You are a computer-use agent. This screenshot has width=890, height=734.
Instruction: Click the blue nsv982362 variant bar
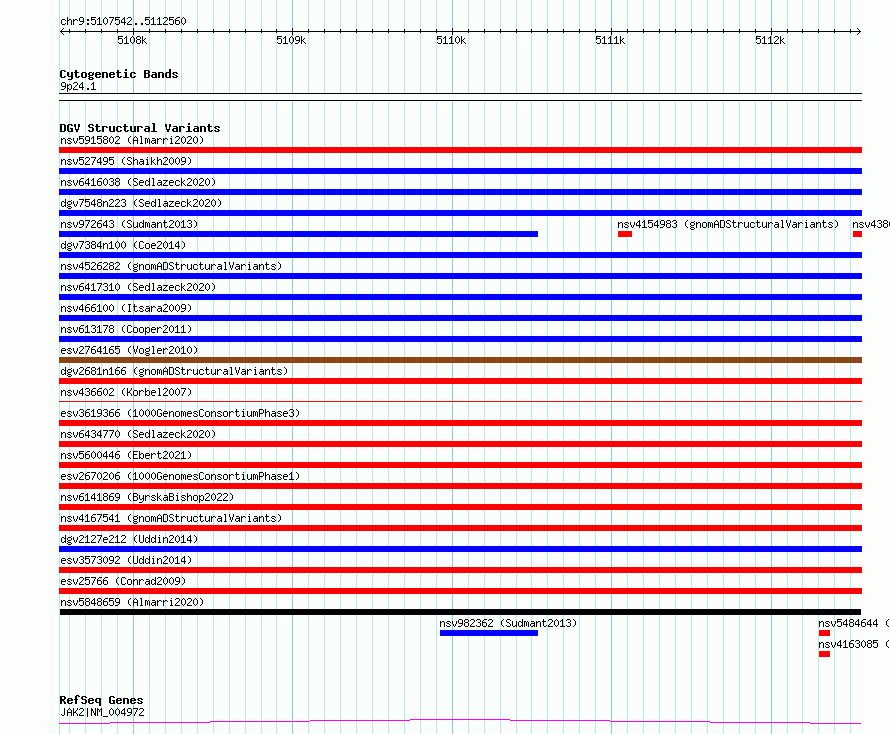click(x=489, y=633)
